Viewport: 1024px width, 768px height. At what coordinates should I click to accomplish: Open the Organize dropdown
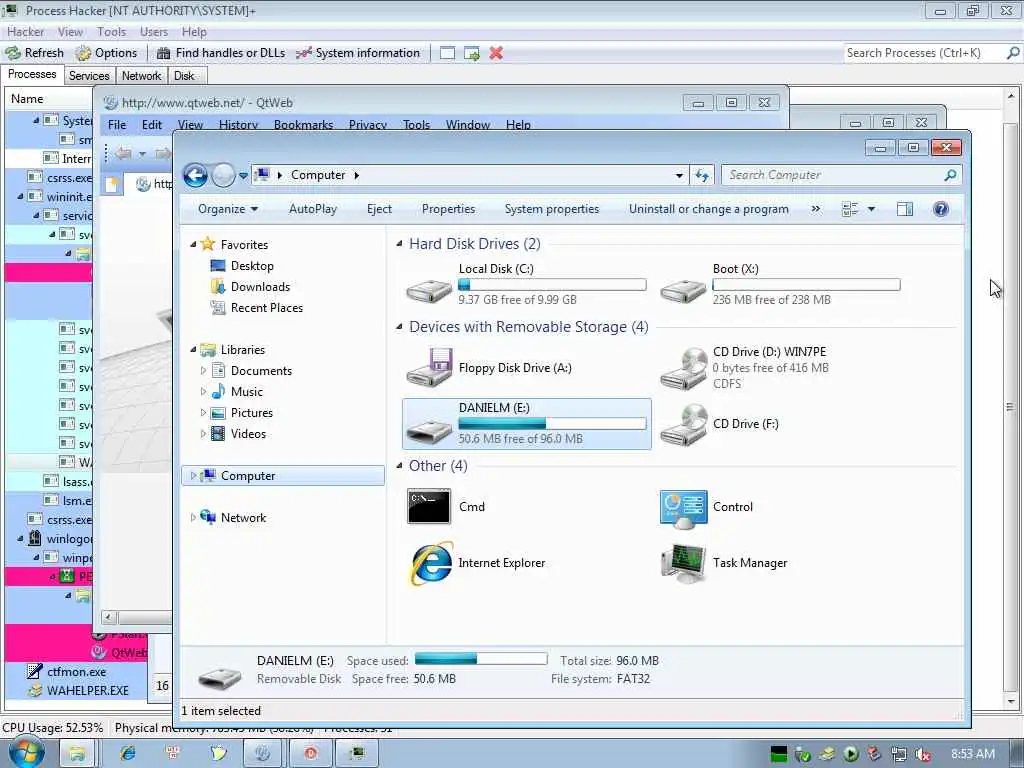pyautogui.click(x=228, y=209)
